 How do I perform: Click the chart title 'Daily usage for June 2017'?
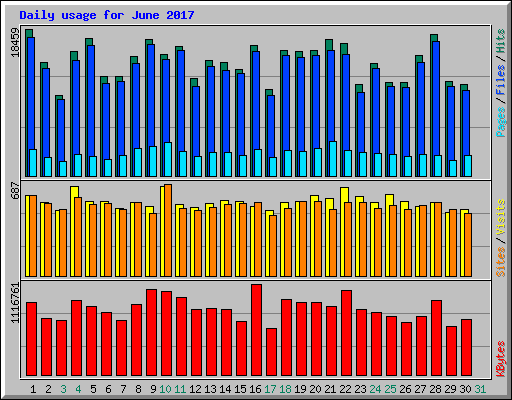107,15
